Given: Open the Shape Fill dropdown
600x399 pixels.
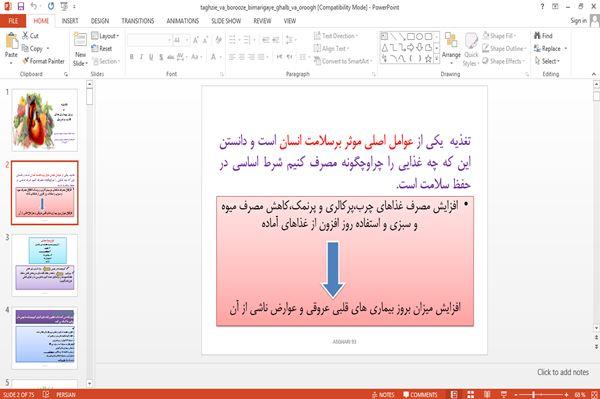Looking at the screenshot, I should coord(499,36).
